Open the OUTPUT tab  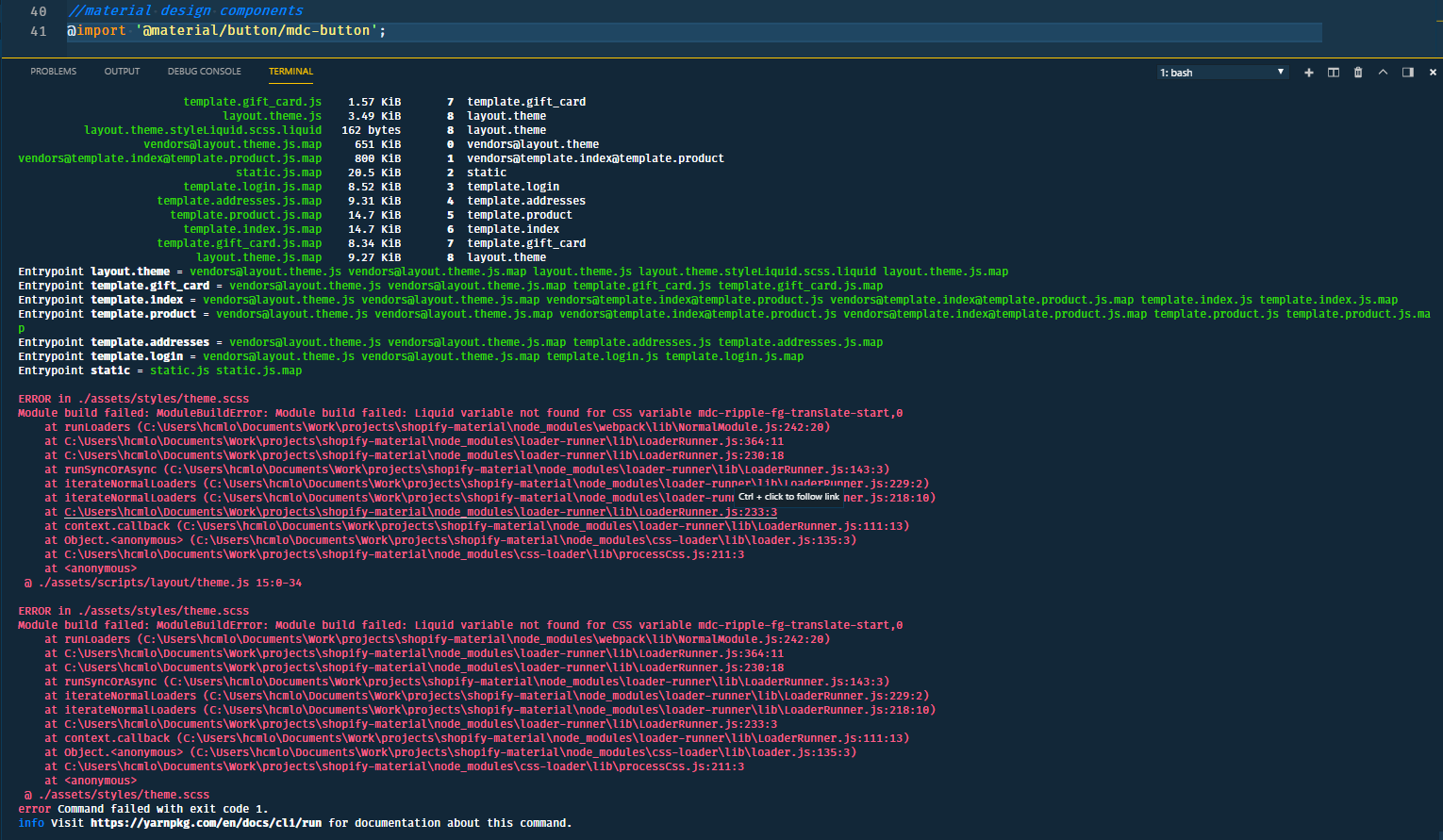(122, 72)
